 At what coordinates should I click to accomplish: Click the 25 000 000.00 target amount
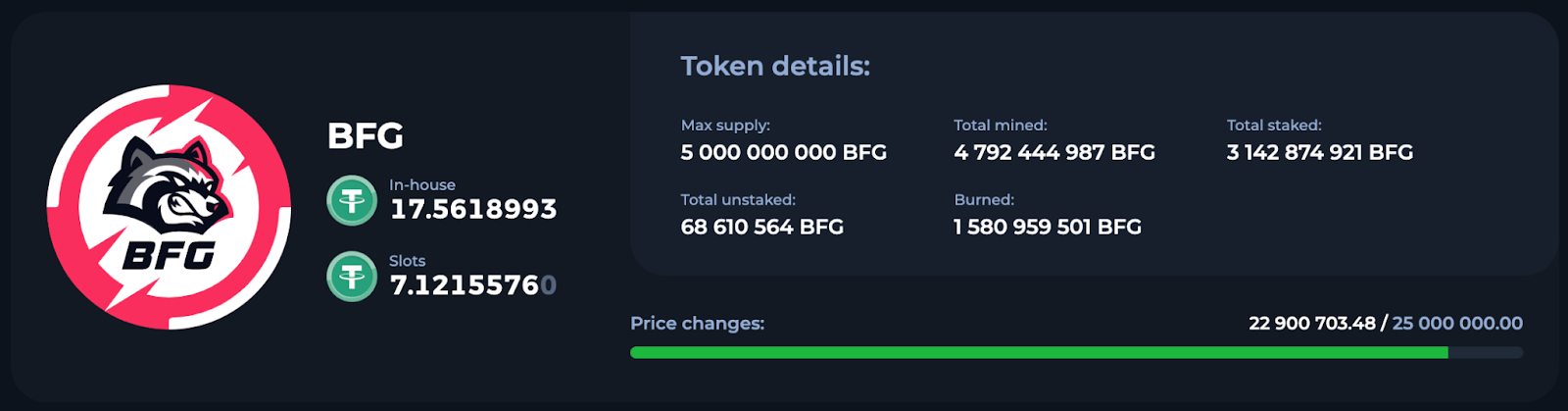click(x=1457, y=324)
